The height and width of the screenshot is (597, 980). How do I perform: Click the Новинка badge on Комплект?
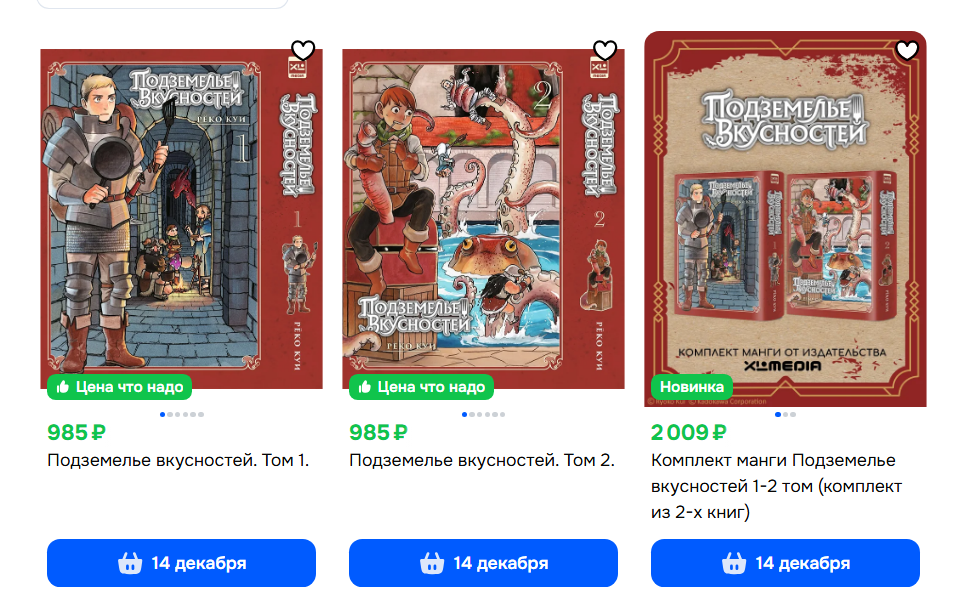click(x=692, y=387)
